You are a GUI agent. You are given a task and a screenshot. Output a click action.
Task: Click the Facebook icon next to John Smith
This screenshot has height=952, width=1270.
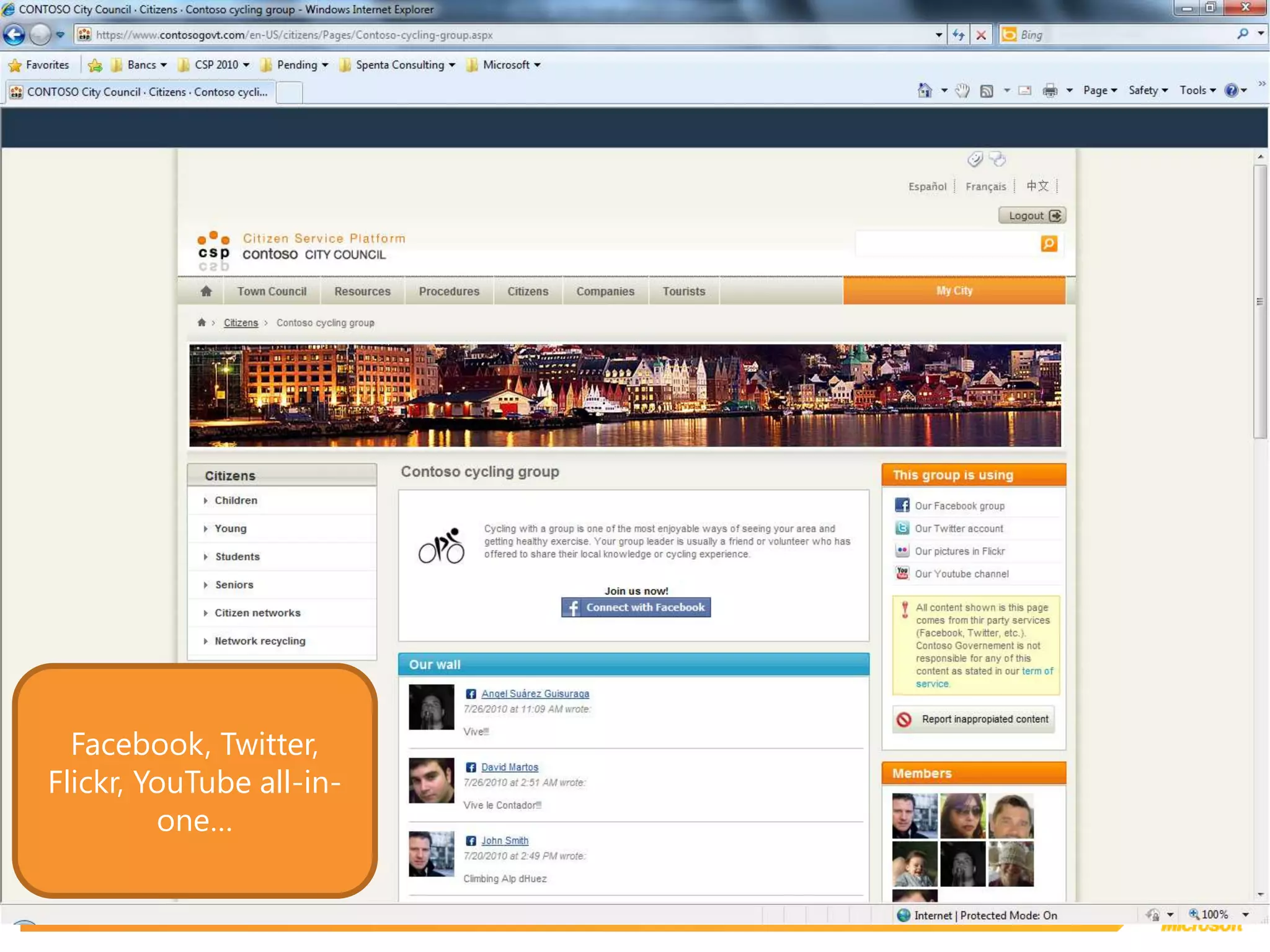point(471,841)
